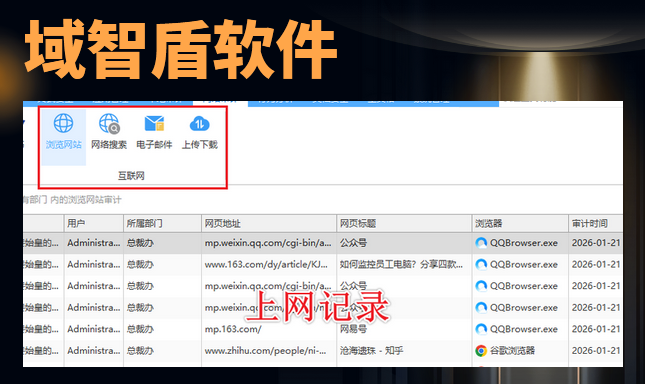Click Administra... in the zhihu.com row

[94, 351]
